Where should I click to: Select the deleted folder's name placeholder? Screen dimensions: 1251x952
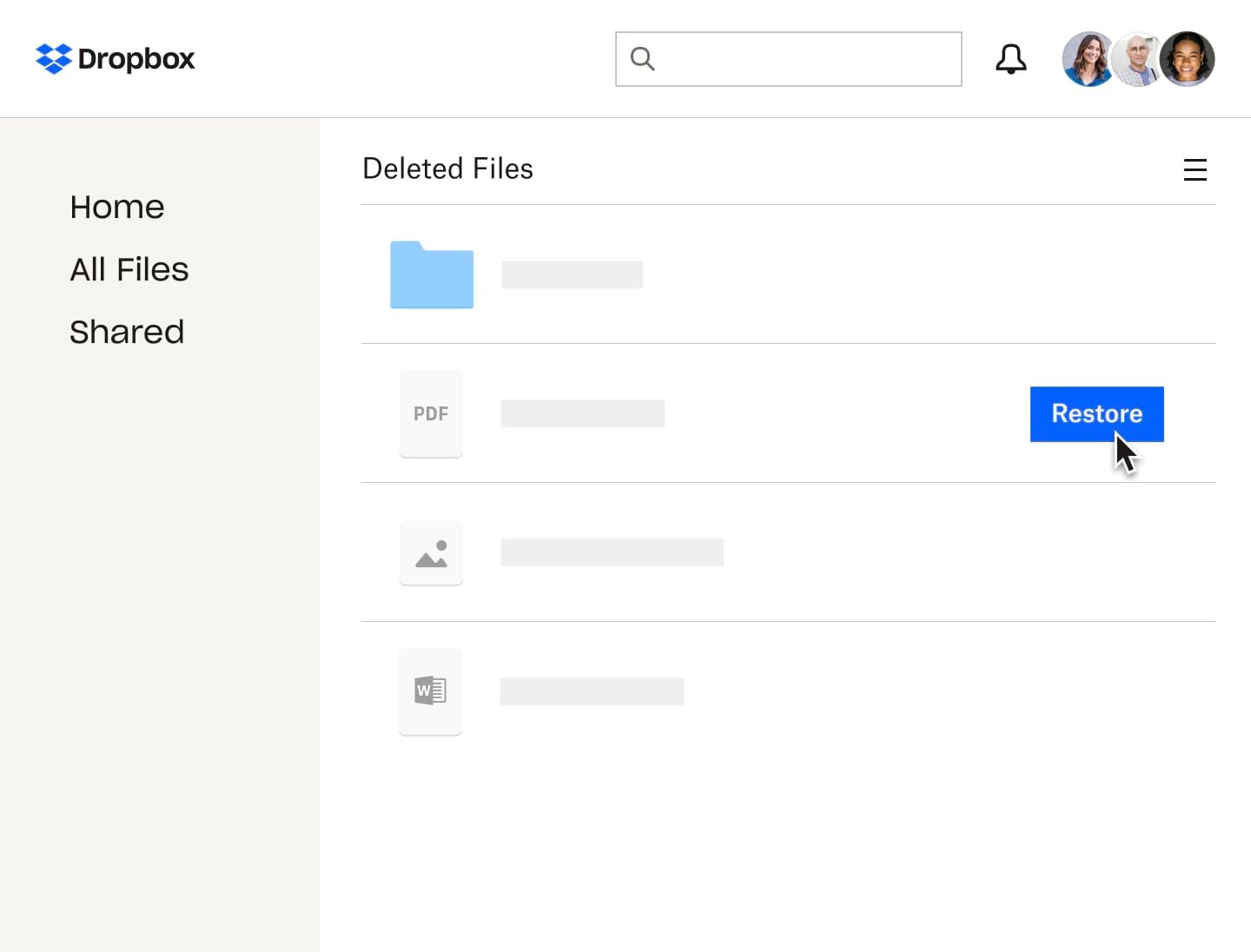coord(572,274)
